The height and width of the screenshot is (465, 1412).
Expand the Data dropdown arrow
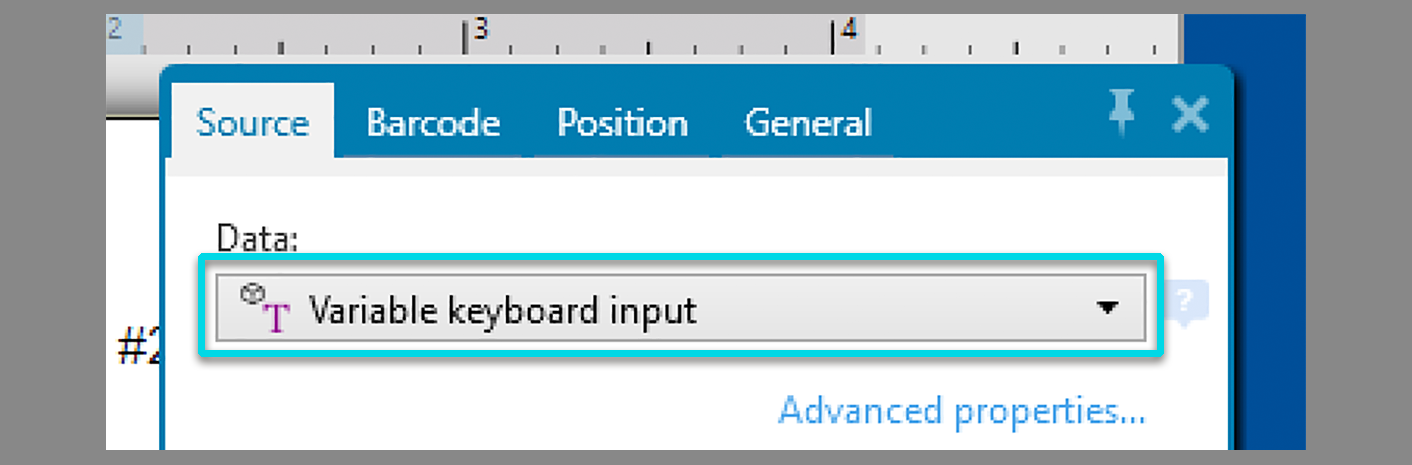click(x=1106, y=309)
